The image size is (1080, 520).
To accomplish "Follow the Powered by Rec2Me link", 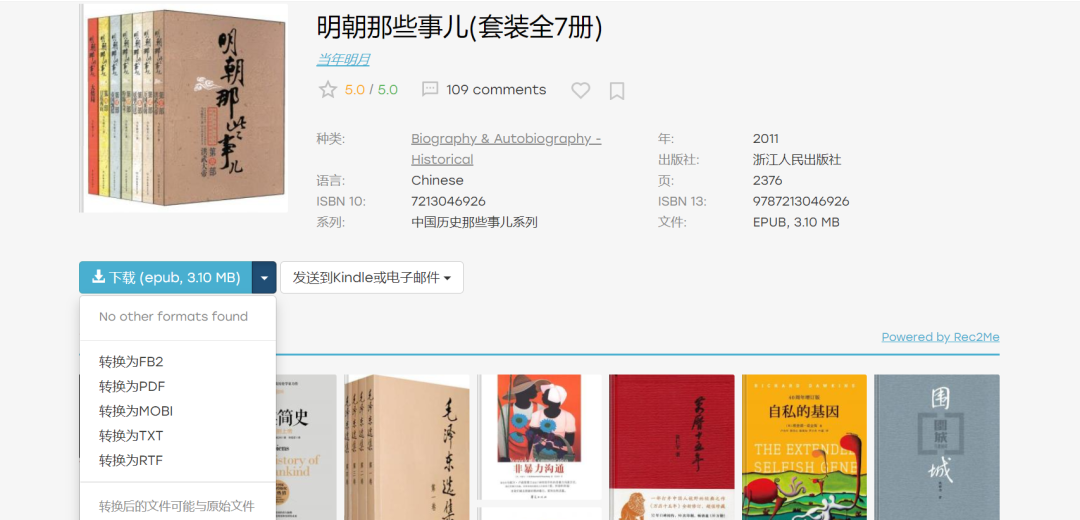I will click(940, 337).
